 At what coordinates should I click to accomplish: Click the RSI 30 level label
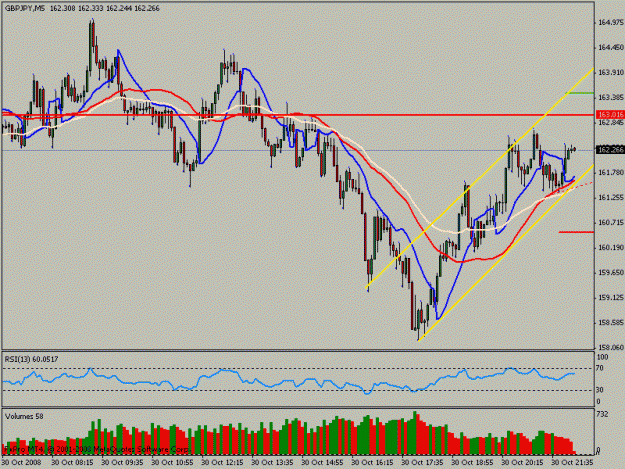599,390
